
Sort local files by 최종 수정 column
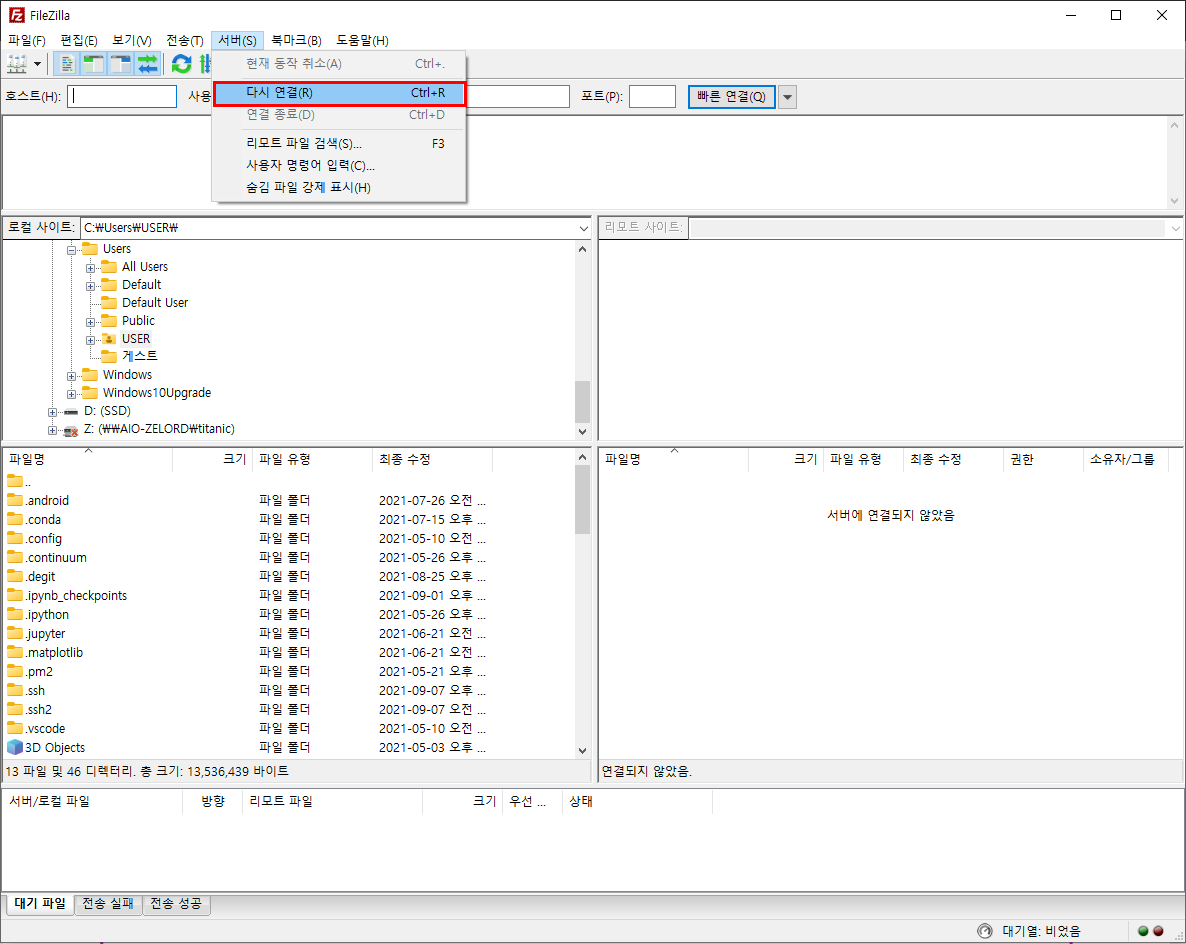tap(432, 459)
